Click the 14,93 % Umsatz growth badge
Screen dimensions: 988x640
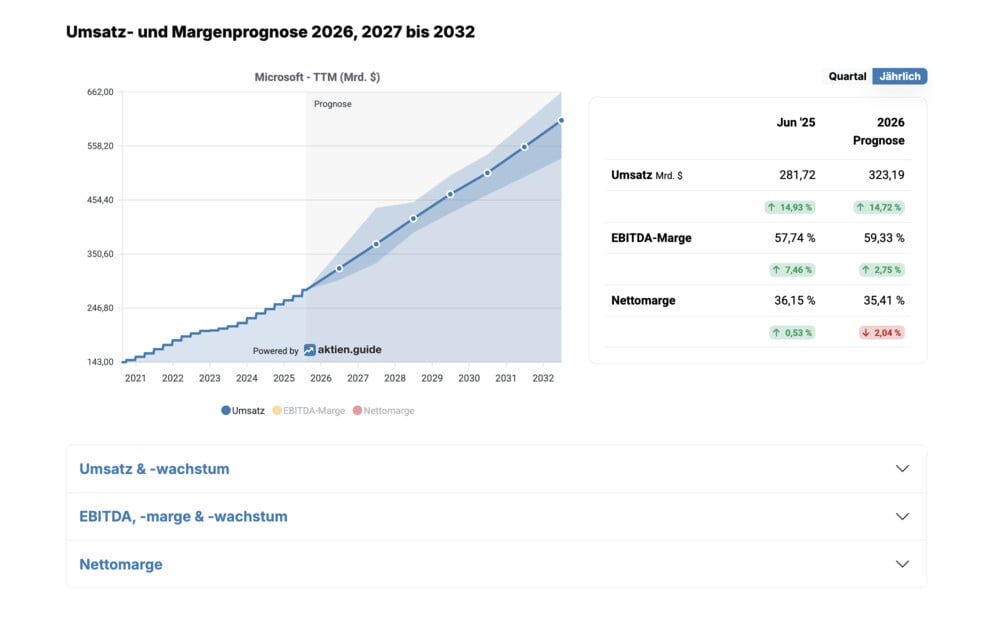coord(790,207)
